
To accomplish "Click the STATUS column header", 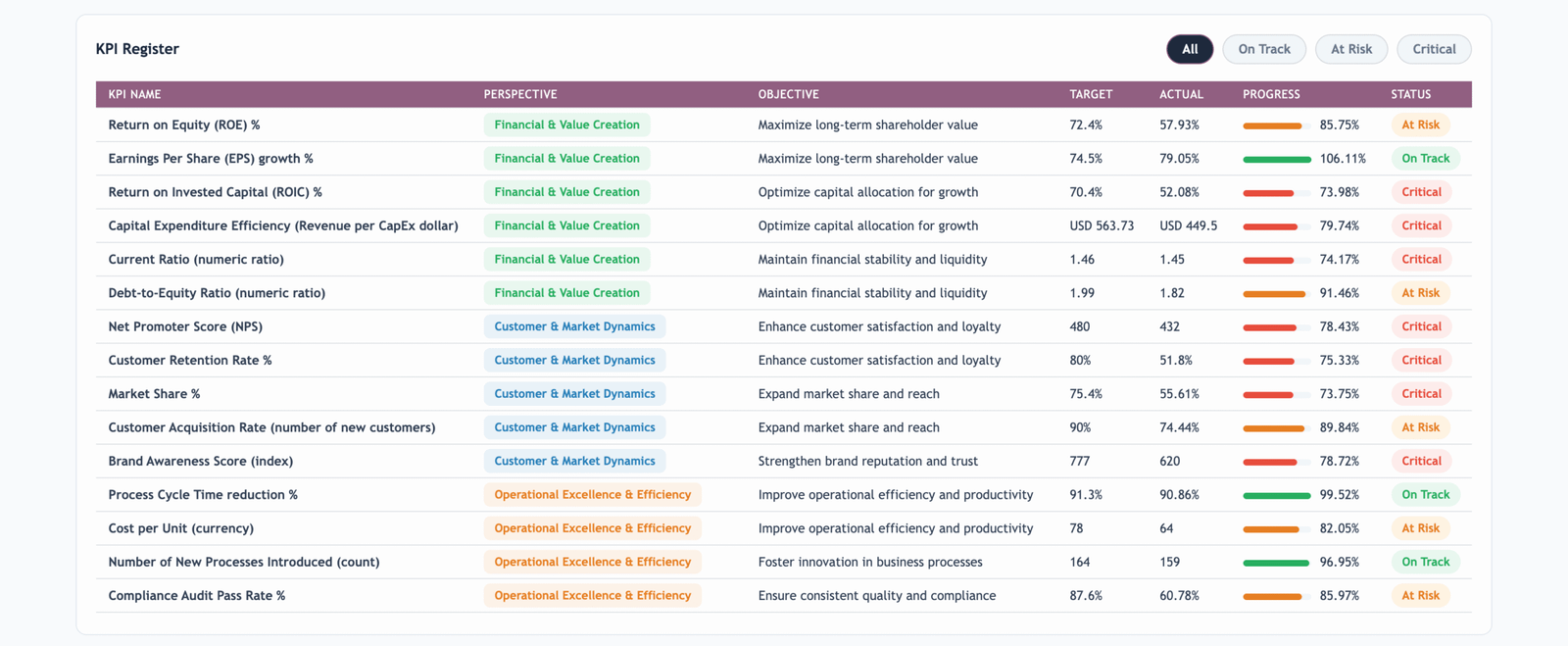I will click(x=1410, y=94).
